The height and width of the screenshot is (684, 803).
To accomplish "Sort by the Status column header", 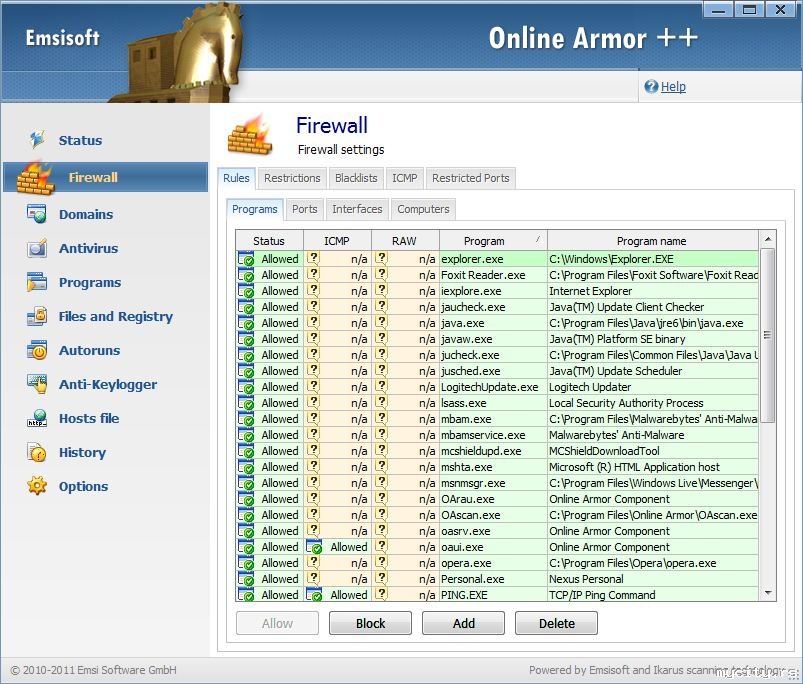I will click(x=269, y=241).
